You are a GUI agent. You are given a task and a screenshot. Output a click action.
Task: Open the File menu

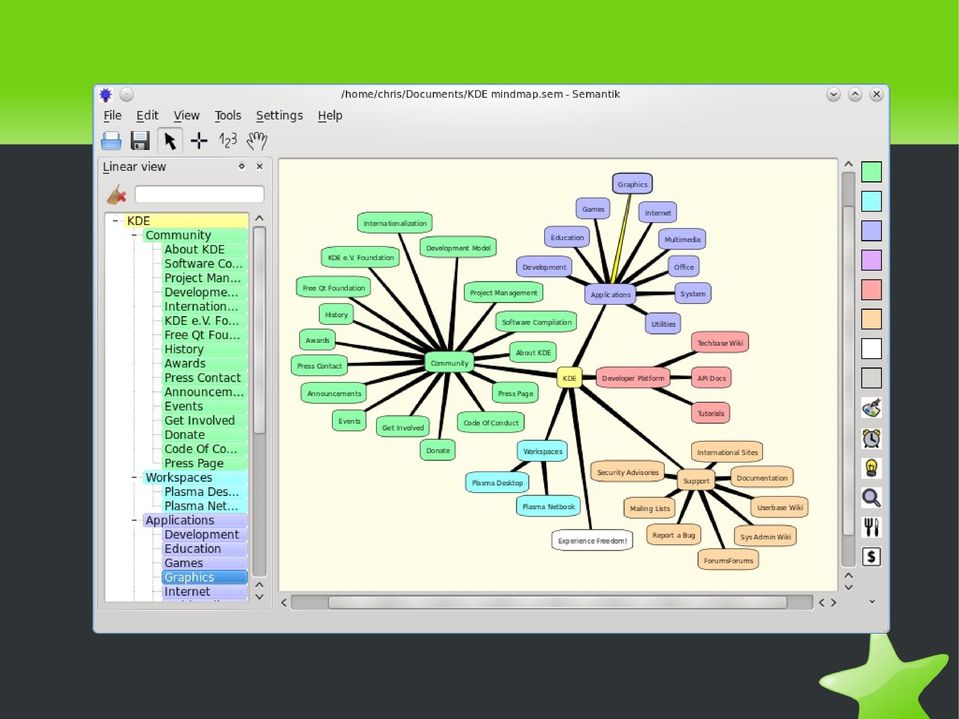[x=112, y=116]
